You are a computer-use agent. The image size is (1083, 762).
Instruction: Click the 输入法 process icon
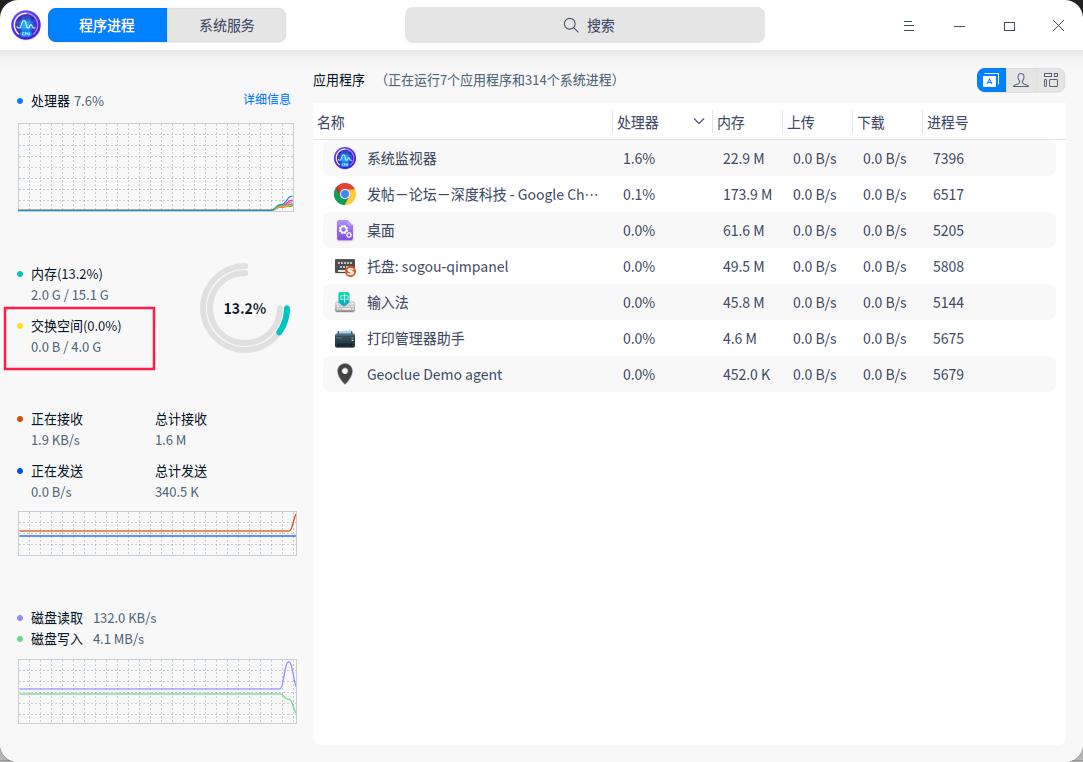click(x=345, y=303)
